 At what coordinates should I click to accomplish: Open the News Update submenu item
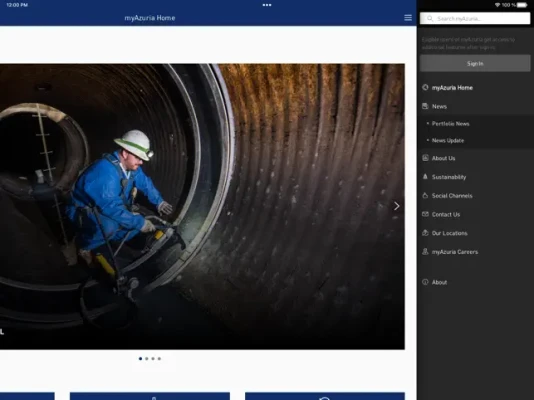(x=448, y=140)
